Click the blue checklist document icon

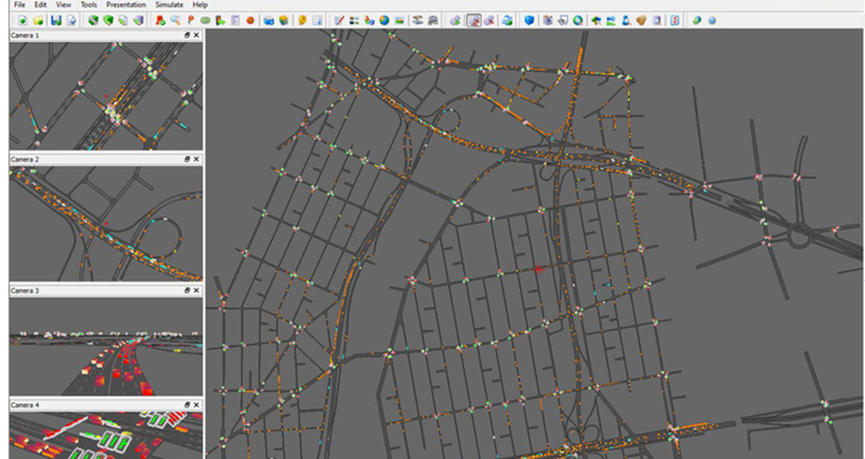(x=675, y=20)
